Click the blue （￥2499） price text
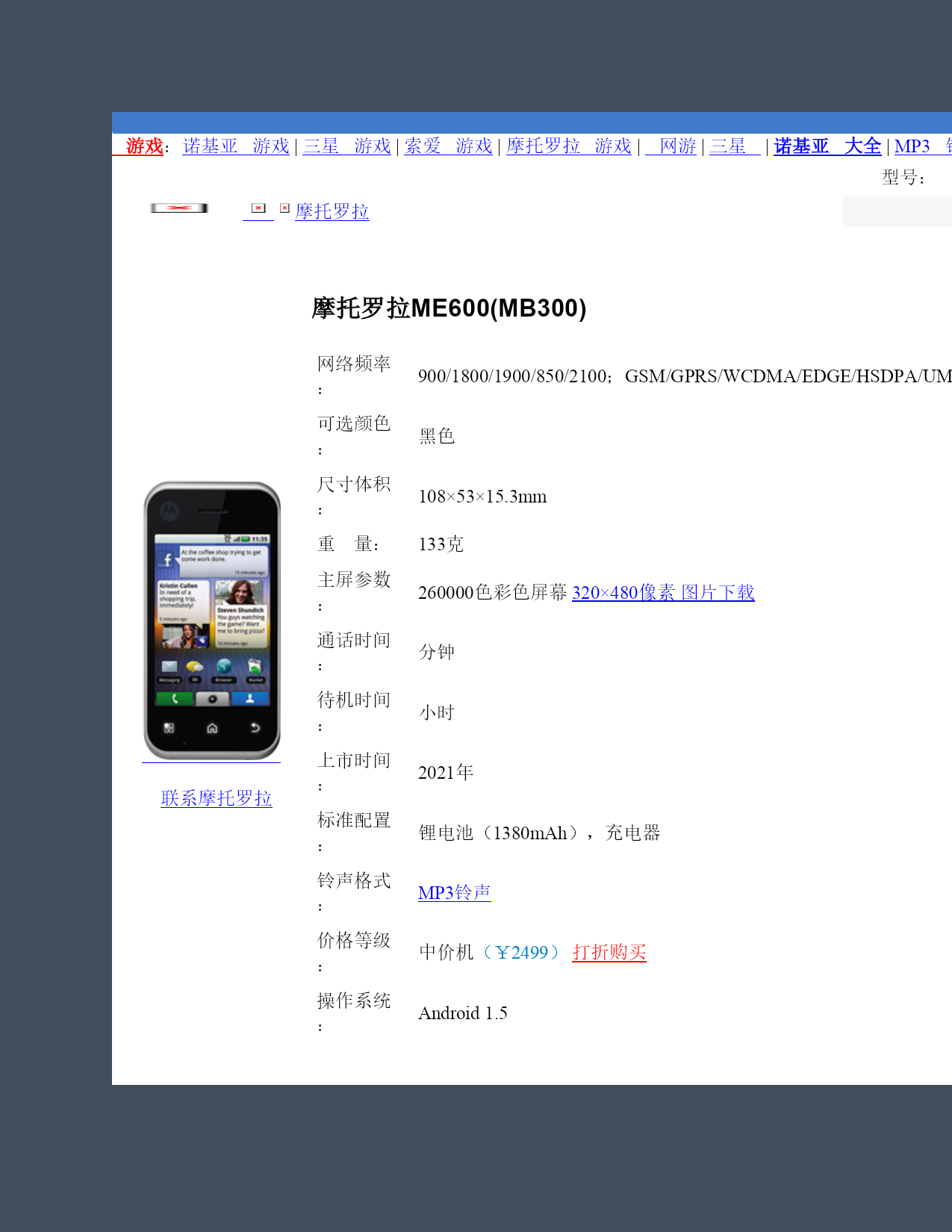The image size is (952, 1232). (x=521, y=953)
